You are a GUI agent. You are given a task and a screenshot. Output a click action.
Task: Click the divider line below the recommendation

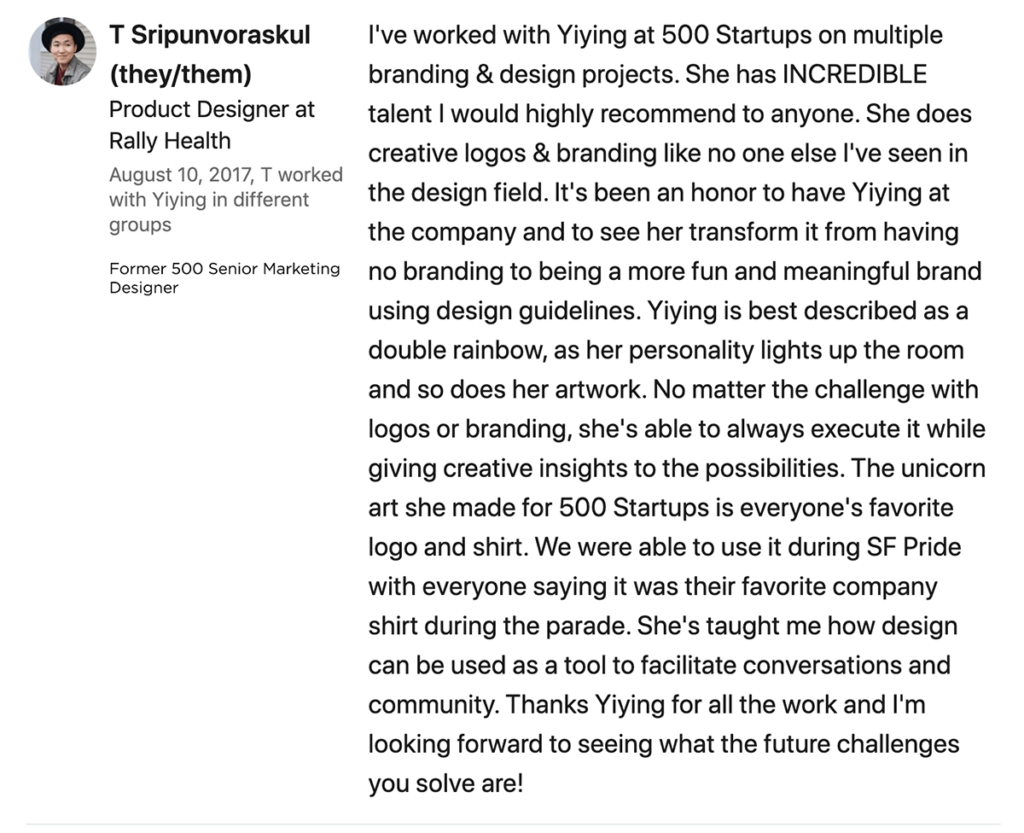[x=513, y=824]
